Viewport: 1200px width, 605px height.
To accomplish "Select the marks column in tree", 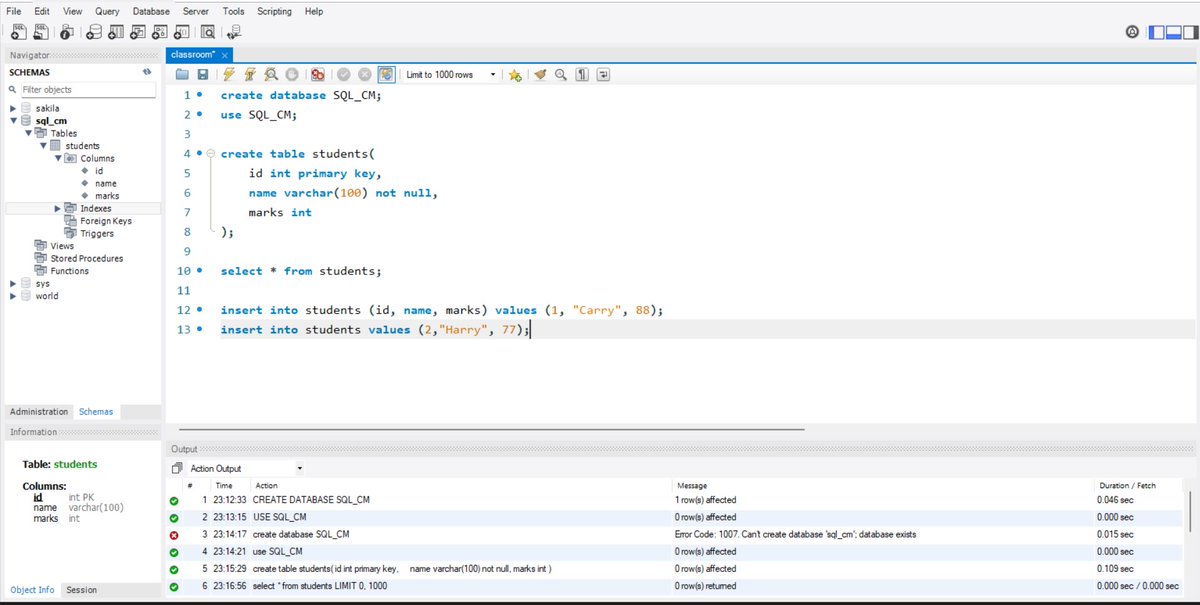I will pyautogui.click(x=107, y=196).
